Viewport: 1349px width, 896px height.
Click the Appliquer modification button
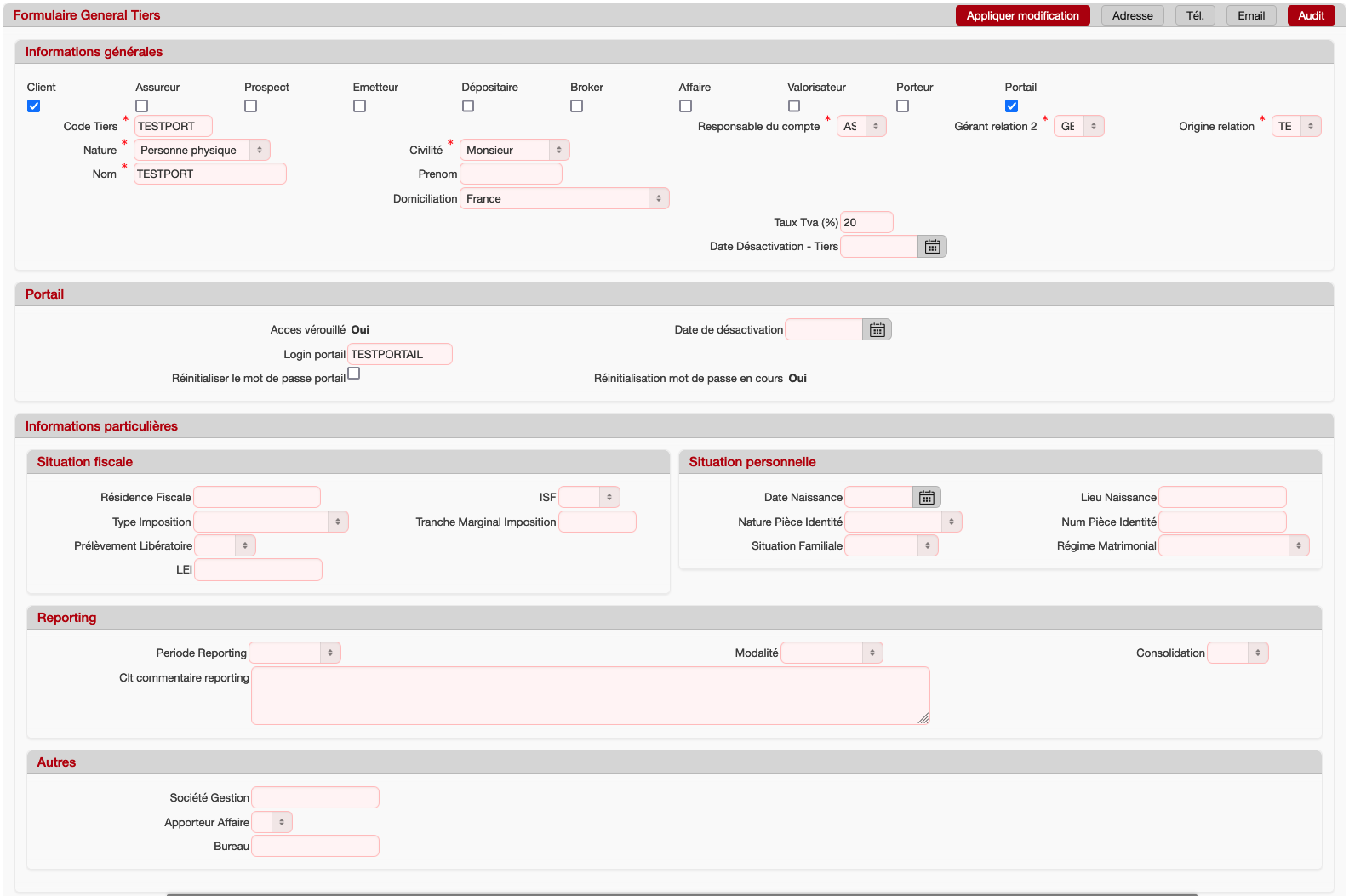click(x=1022, y=15)
